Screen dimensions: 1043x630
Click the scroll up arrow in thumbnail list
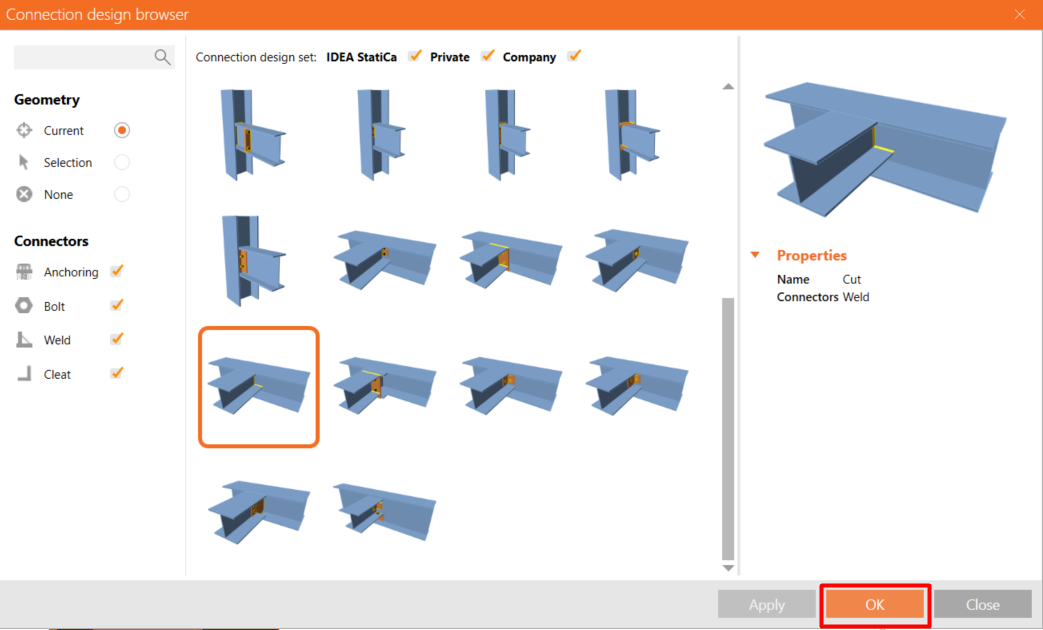point(728,86)
